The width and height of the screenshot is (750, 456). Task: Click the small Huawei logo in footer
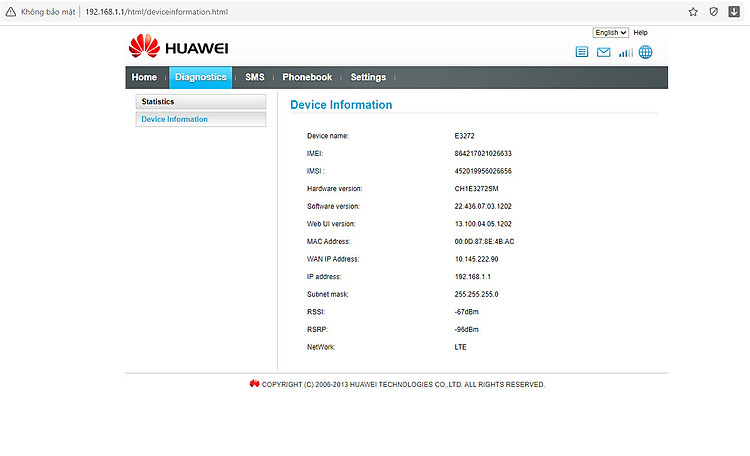(254, 383)
